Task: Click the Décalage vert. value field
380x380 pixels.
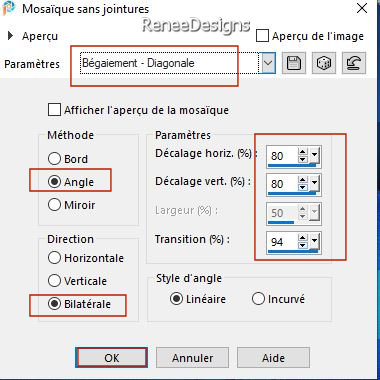Action: point(282,184)
